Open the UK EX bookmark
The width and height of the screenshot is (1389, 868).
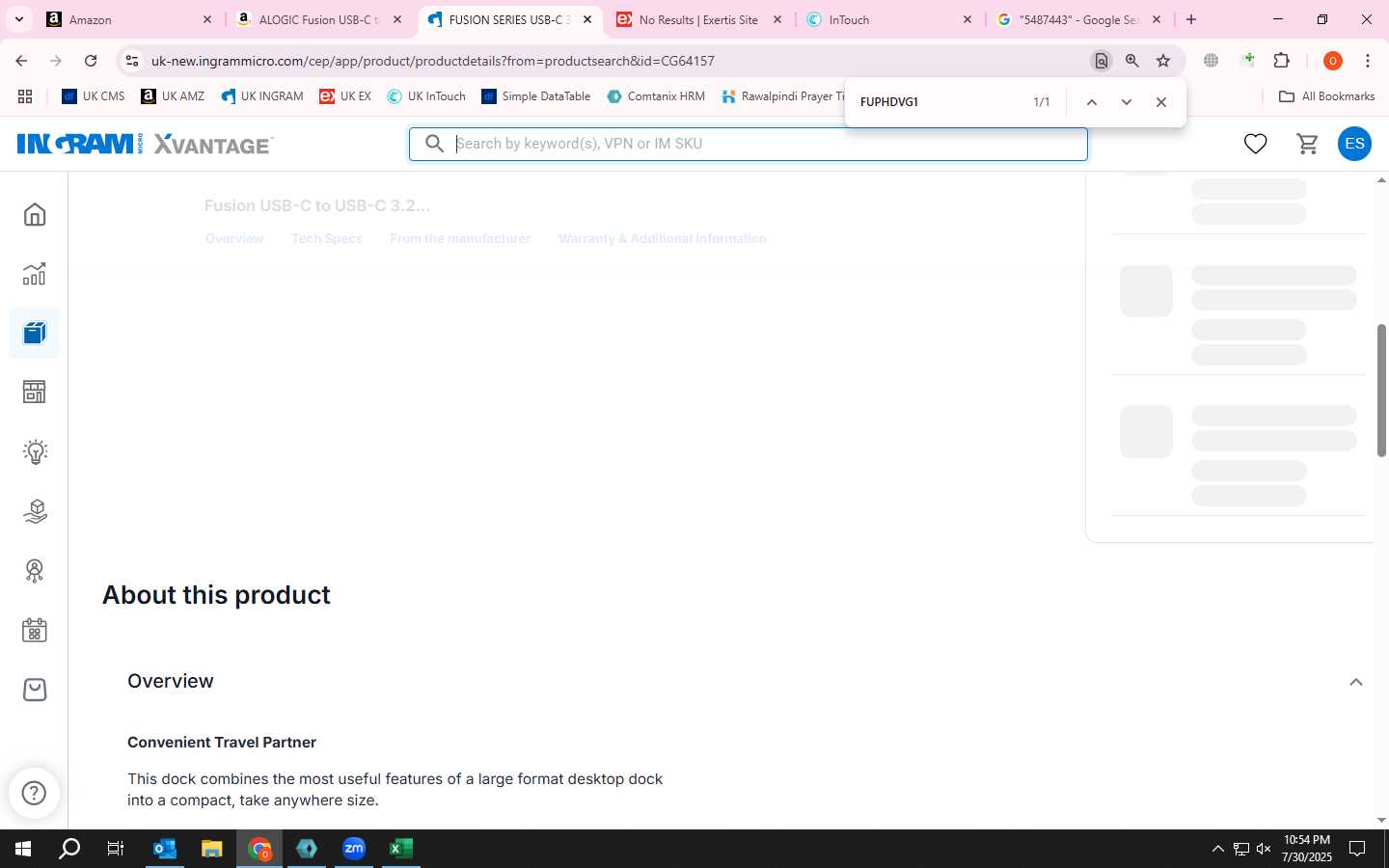pos(345,96)
